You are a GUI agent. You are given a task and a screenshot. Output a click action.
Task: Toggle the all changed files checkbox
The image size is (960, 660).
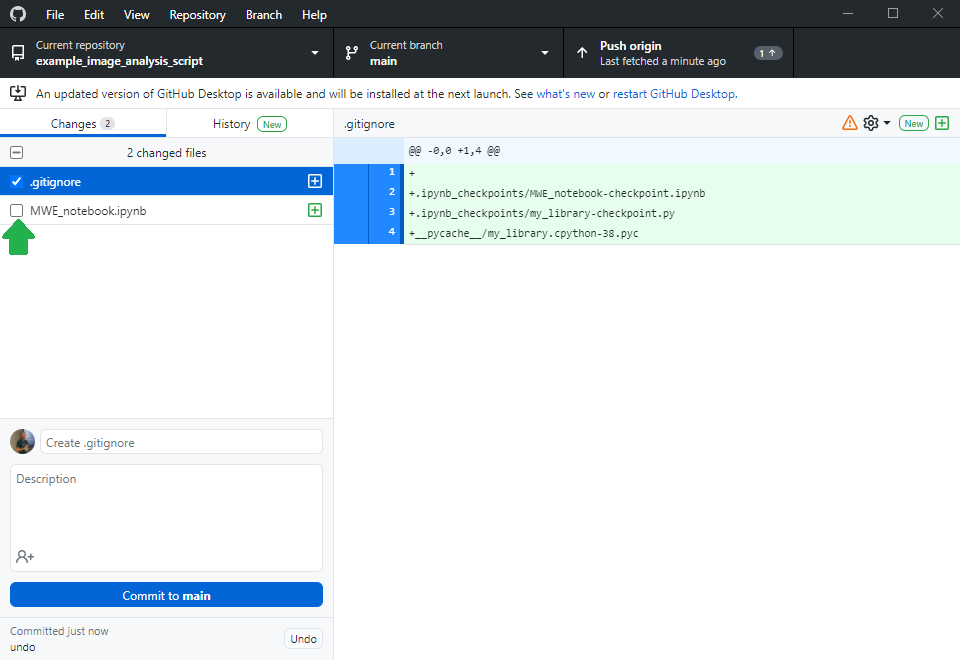(16, 153)
